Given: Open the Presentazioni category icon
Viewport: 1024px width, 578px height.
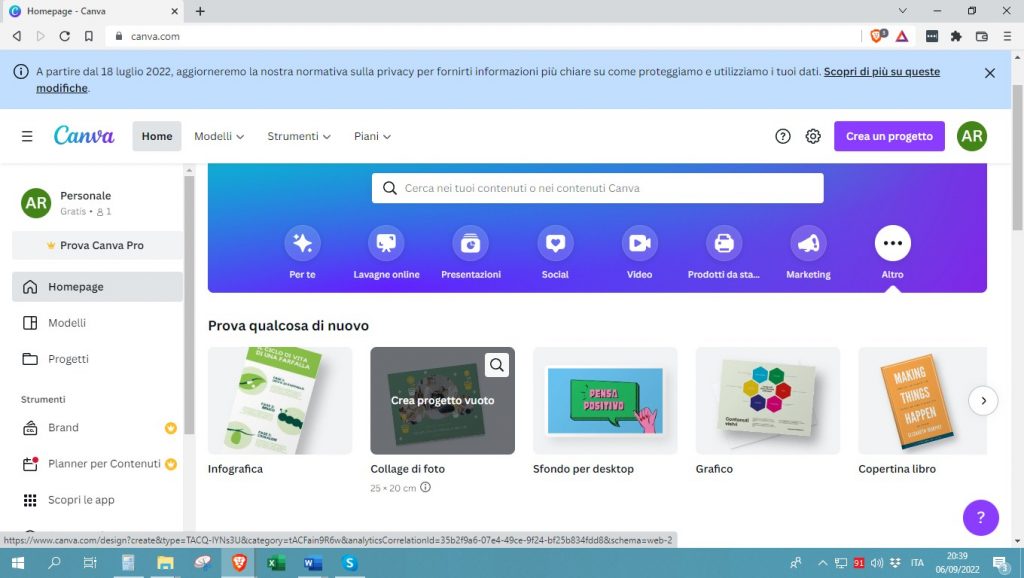Looking at the screenshot, I should (471, 243).
